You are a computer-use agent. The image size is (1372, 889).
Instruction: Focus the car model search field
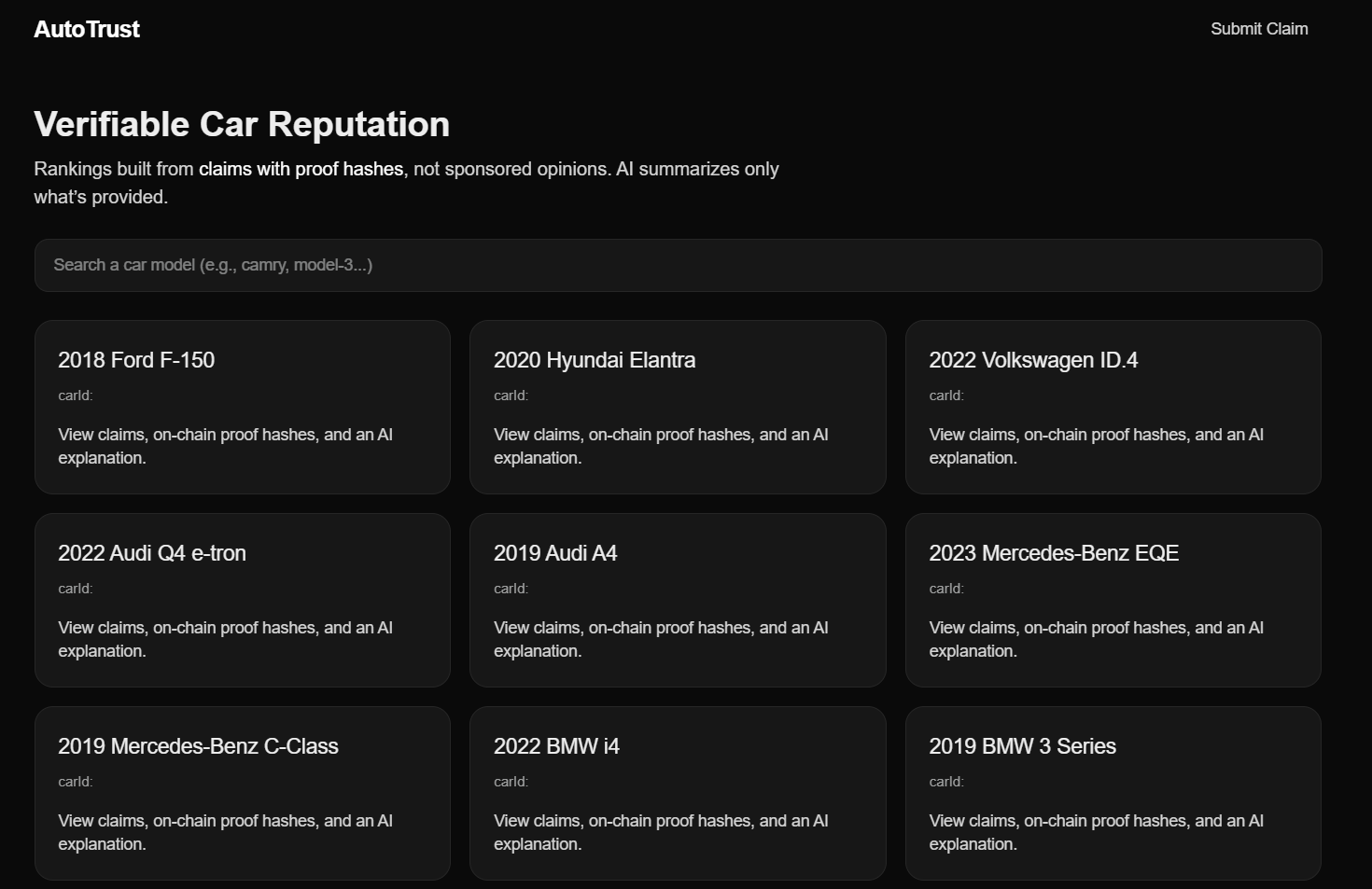pos(679,265)
